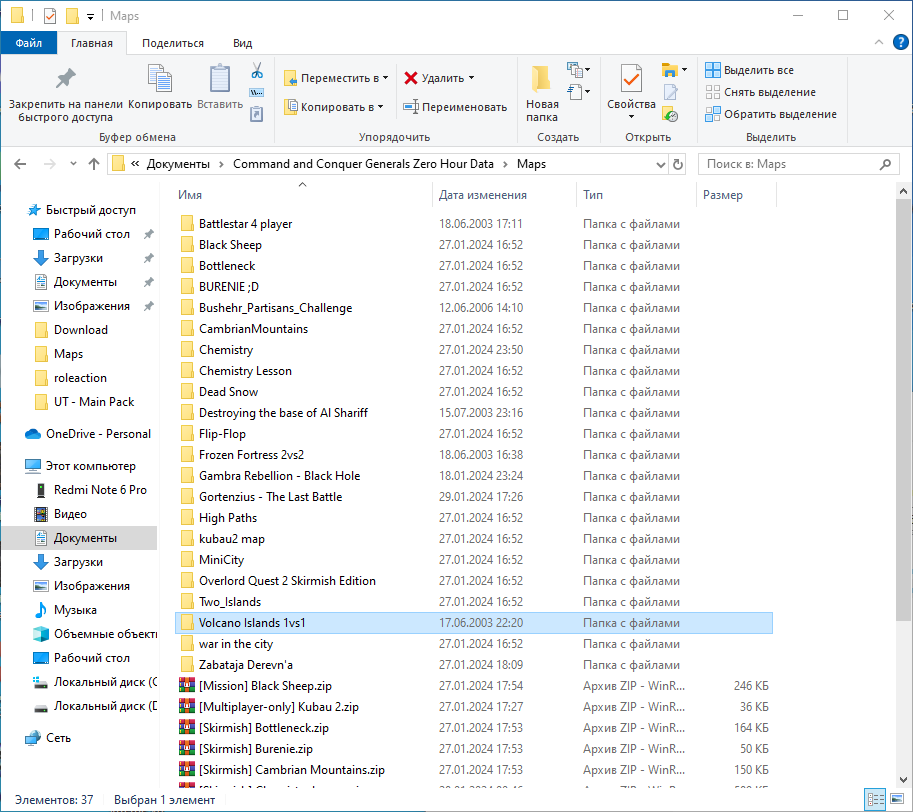Image resolution: width=913 pixels, height=812 pixels.
Task: Click the History icon in Открыть group
Action: click(670, 114)
